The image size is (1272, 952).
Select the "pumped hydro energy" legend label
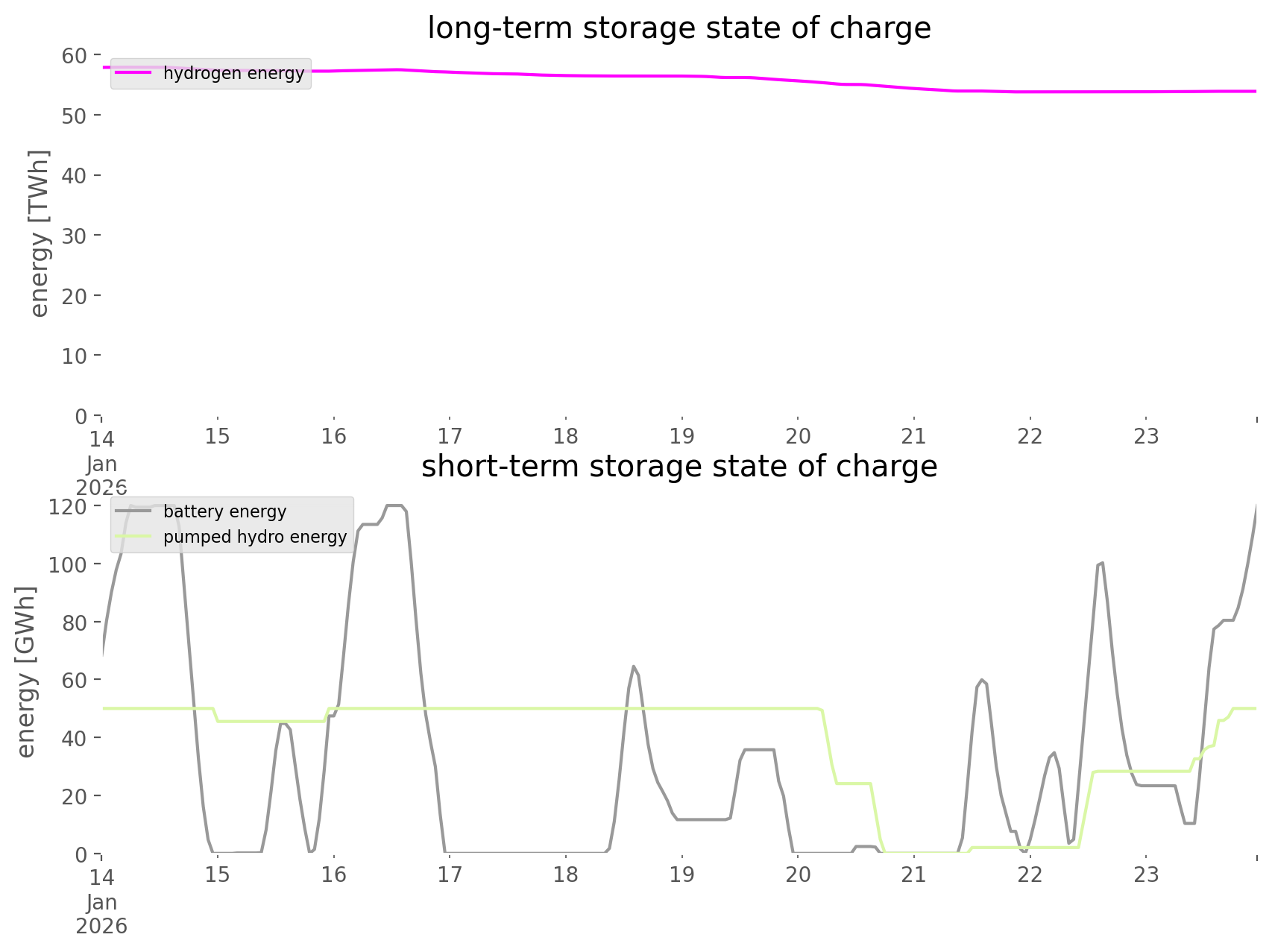pyautogui.click(x=255, y=537)
